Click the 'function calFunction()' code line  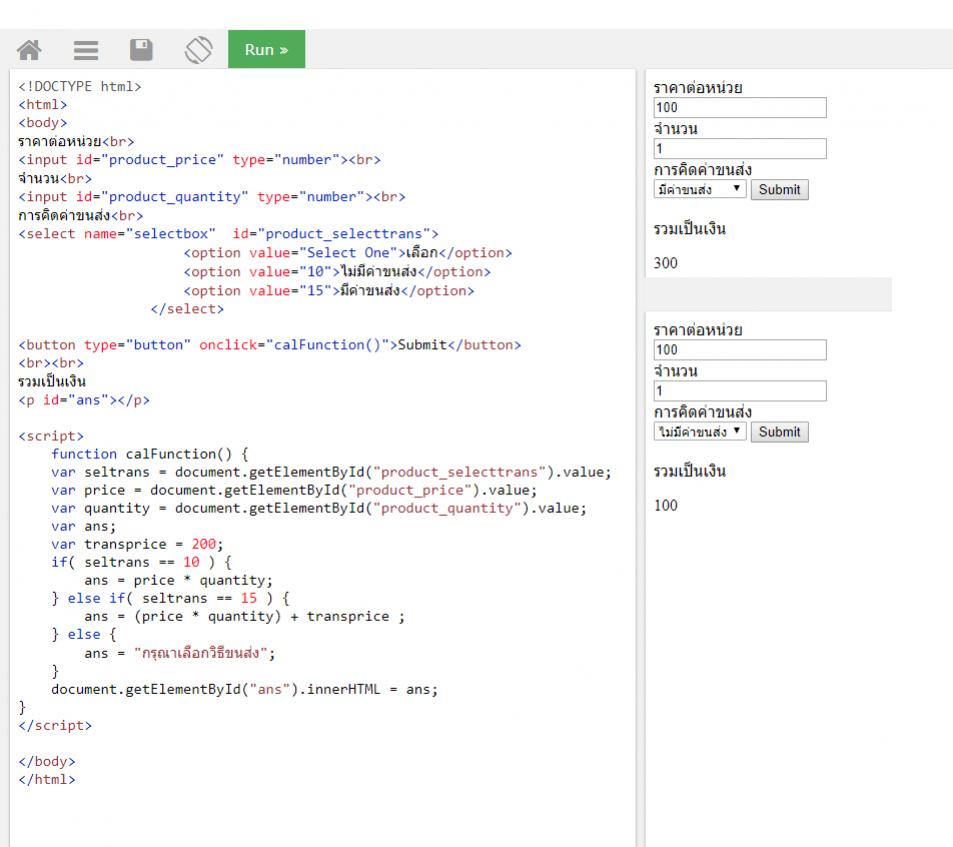(150, 454)
